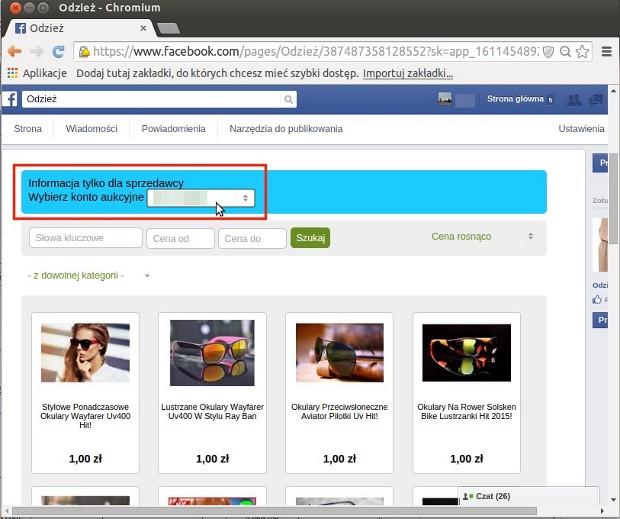Click the 'Słowa kluczowe' keyword field

pyautogui.click(x=87, y=238)
